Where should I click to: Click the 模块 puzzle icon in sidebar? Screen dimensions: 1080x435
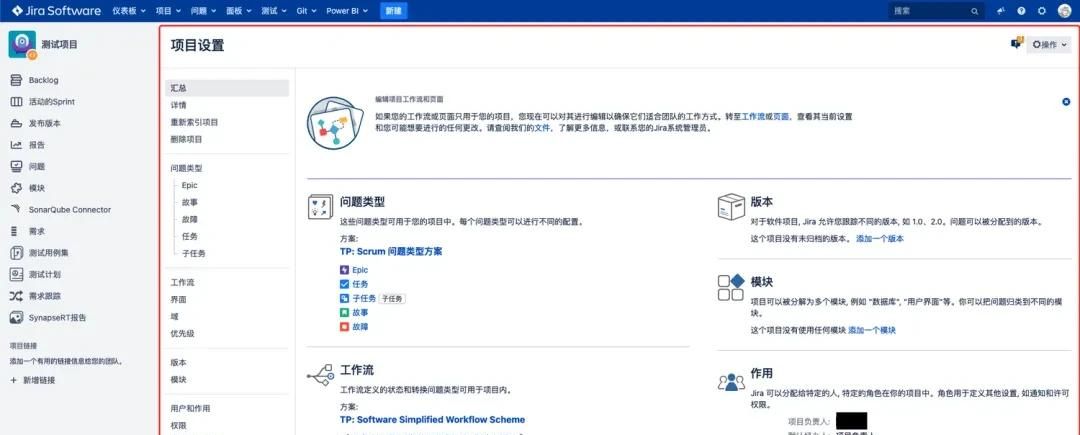pos(16,188)
